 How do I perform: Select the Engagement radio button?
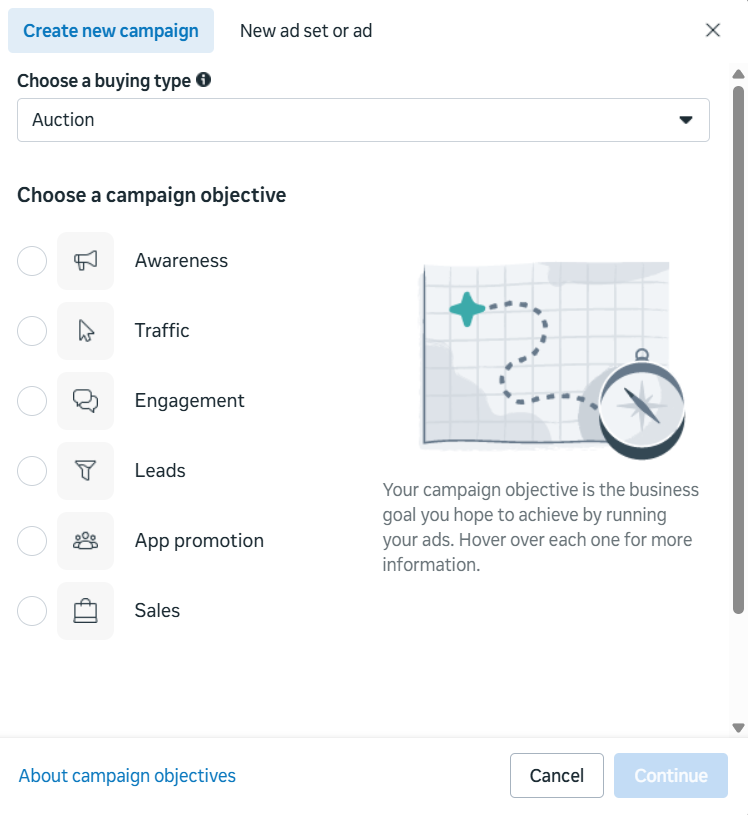[x=31, y=401]
